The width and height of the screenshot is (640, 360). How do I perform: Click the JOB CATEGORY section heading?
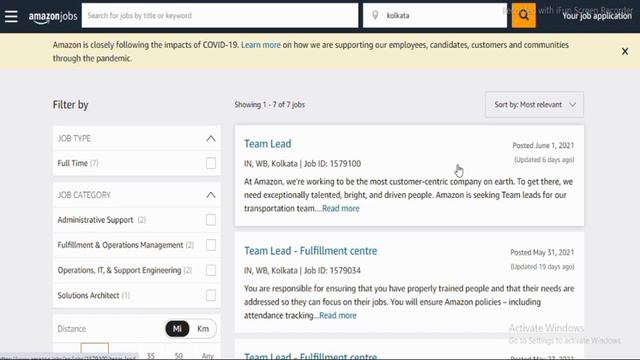click(84, 195)
